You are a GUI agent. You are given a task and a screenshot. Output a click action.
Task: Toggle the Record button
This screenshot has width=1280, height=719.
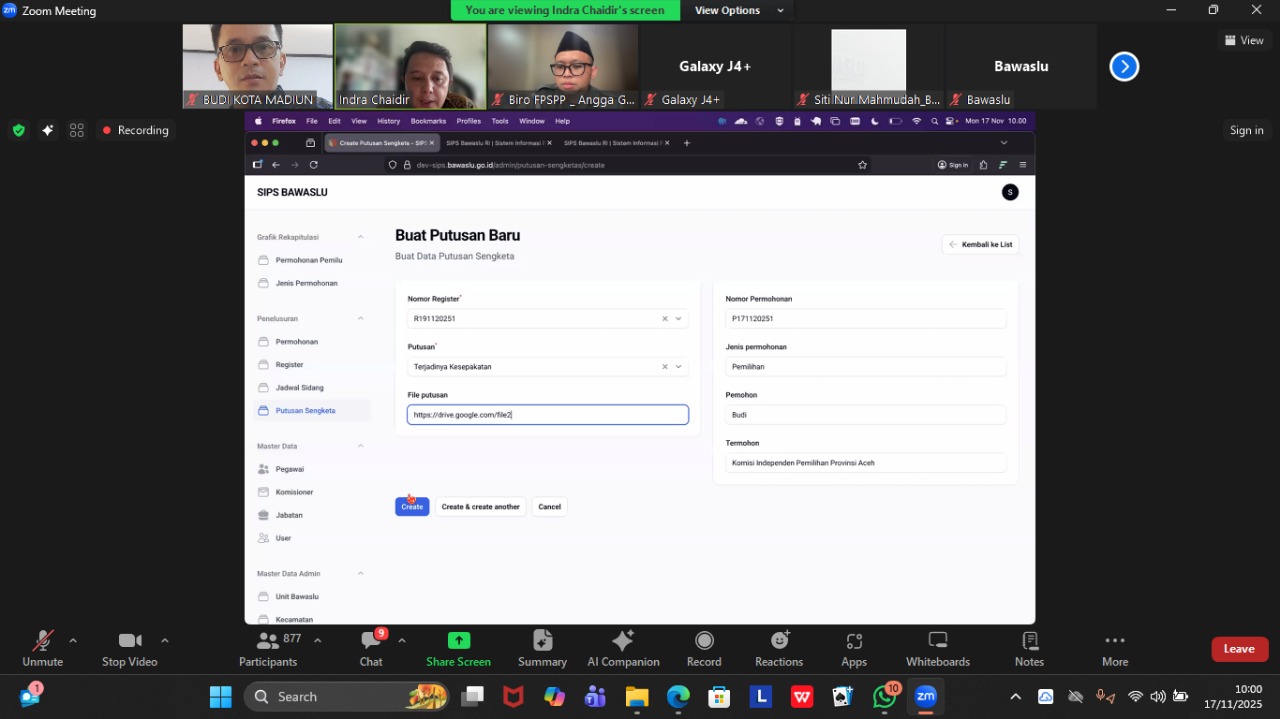click(704, 641)
